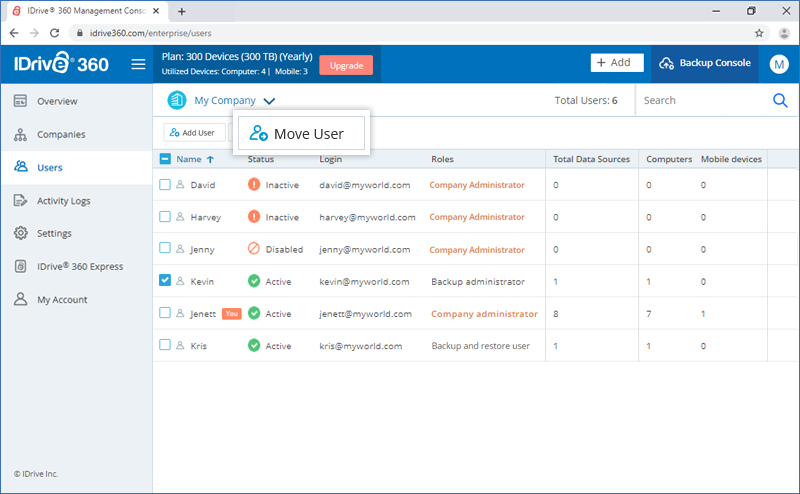Click Kris's Backup and restore user role
The width and height of the screenshot is (800, 494).
tap(481, 345)
